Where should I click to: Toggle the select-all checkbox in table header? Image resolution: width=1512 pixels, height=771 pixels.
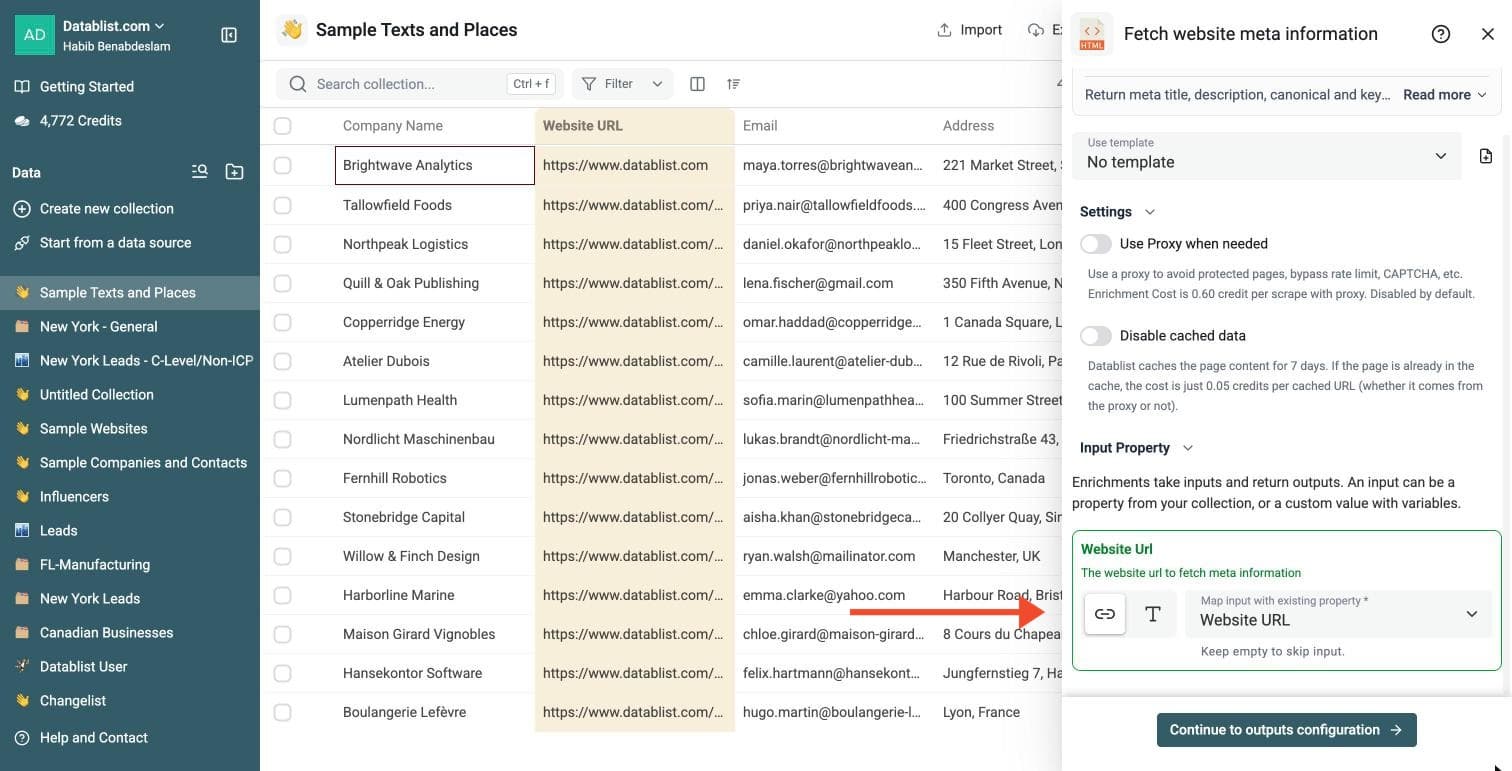click(283, 126)
